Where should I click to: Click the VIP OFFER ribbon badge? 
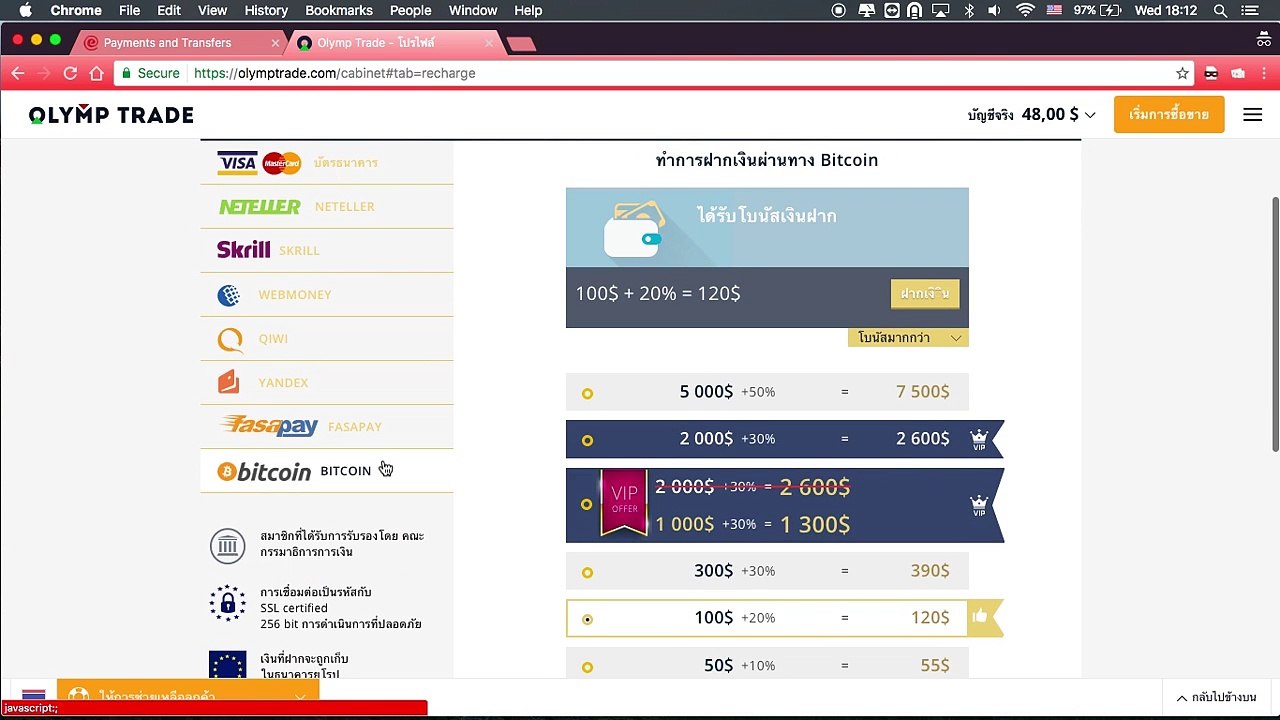[x=624, y=502]
